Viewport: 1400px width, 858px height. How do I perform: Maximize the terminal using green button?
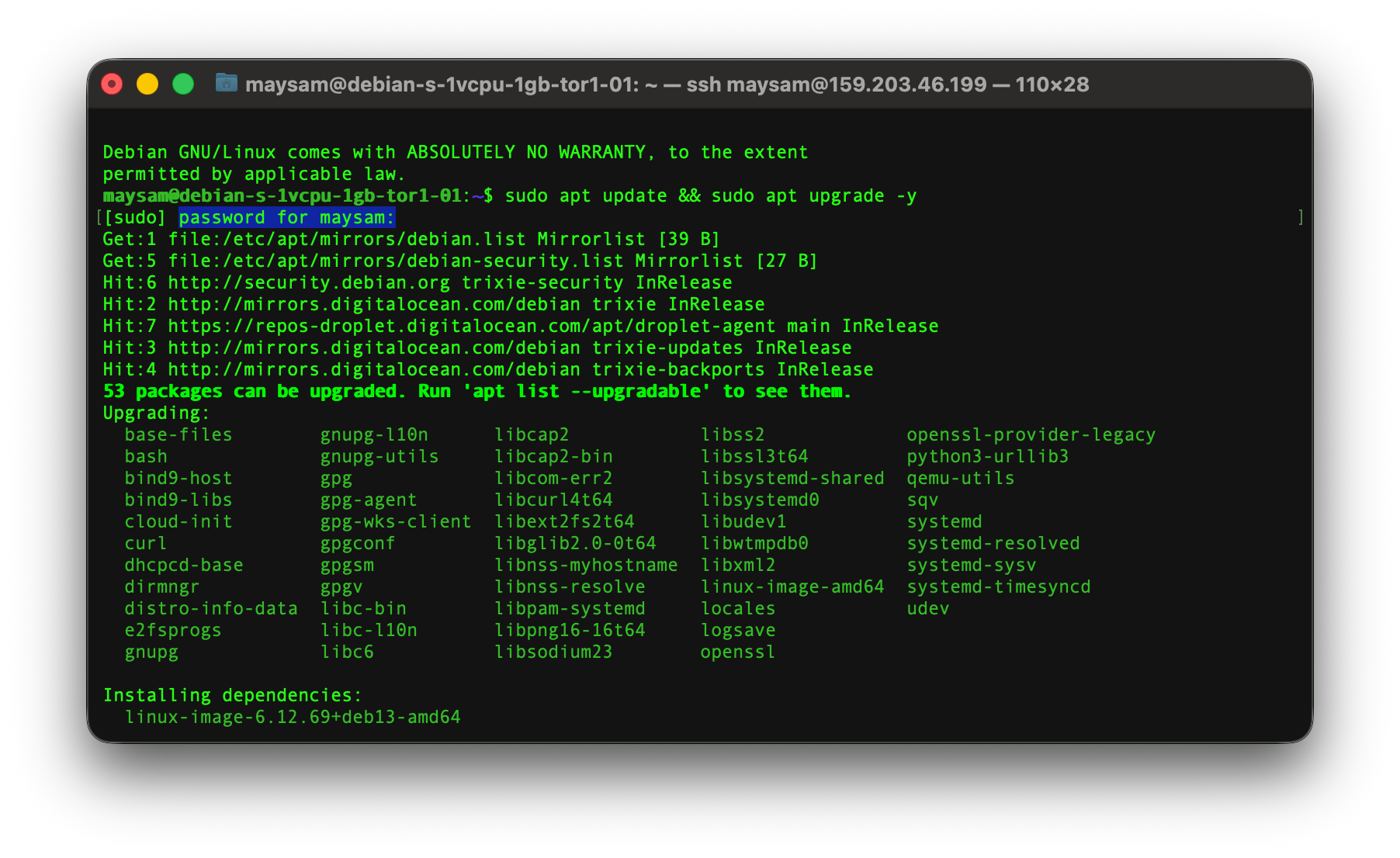(x=183, y=84)
